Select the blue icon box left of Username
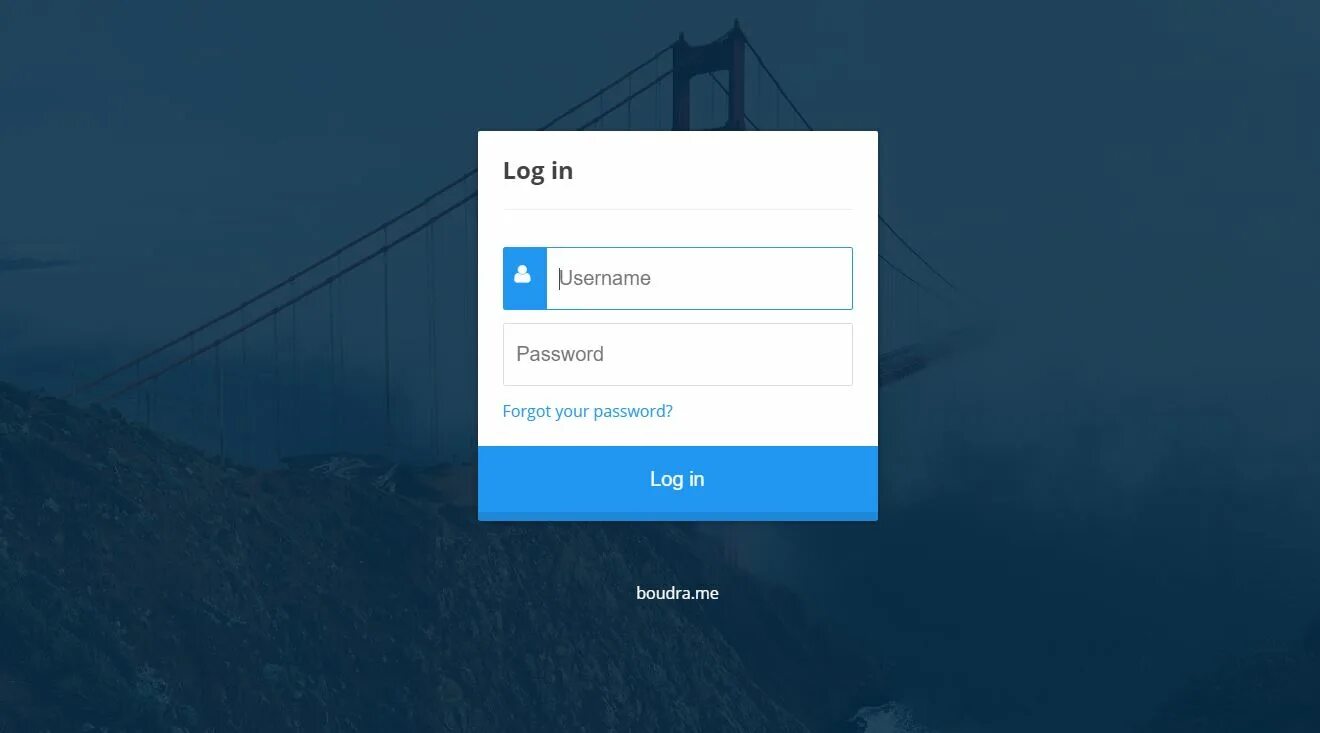Viewport: 1320px width, 733px height. click(x=525, y=278)
